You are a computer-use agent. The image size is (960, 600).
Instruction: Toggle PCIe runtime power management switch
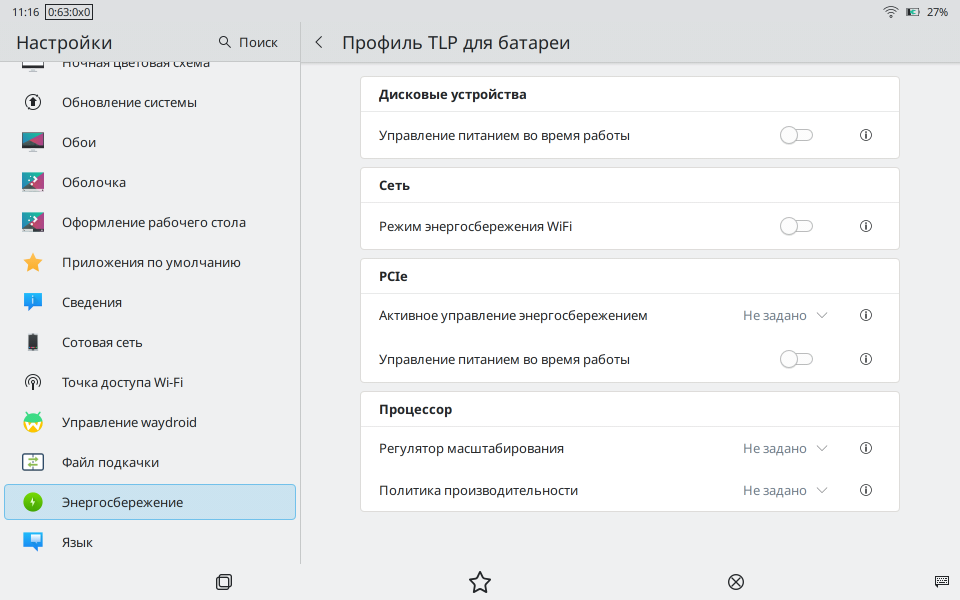click(796, 359)
